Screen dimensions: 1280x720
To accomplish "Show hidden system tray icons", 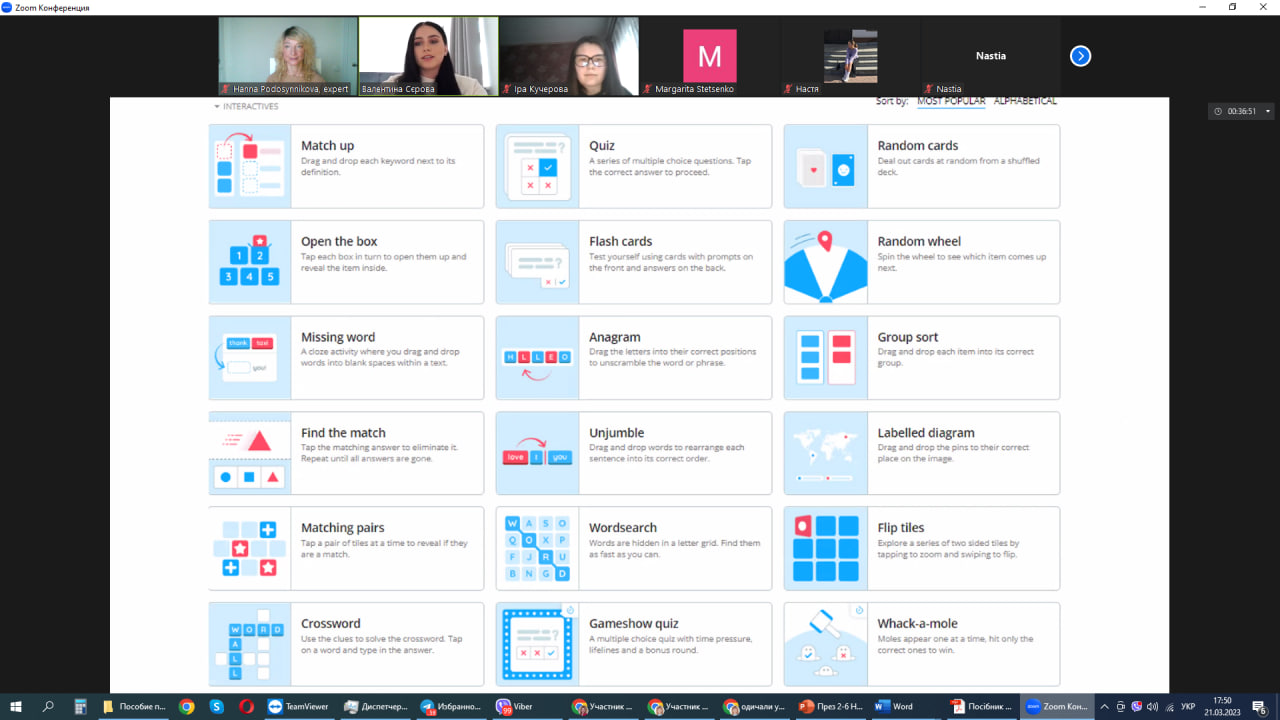I will click(x=1104, y=706).
